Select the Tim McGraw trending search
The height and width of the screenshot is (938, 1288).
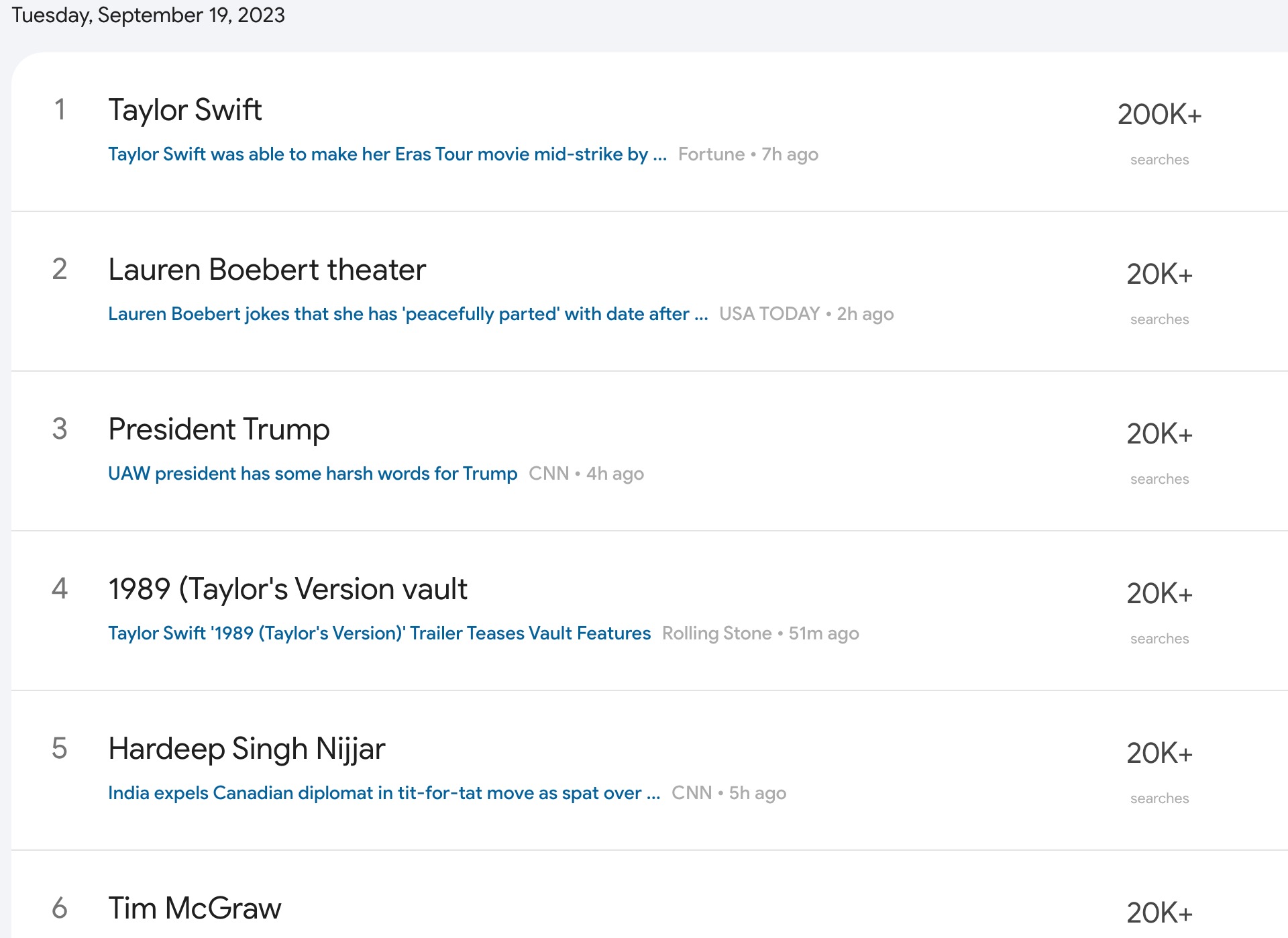click(195, 908)
